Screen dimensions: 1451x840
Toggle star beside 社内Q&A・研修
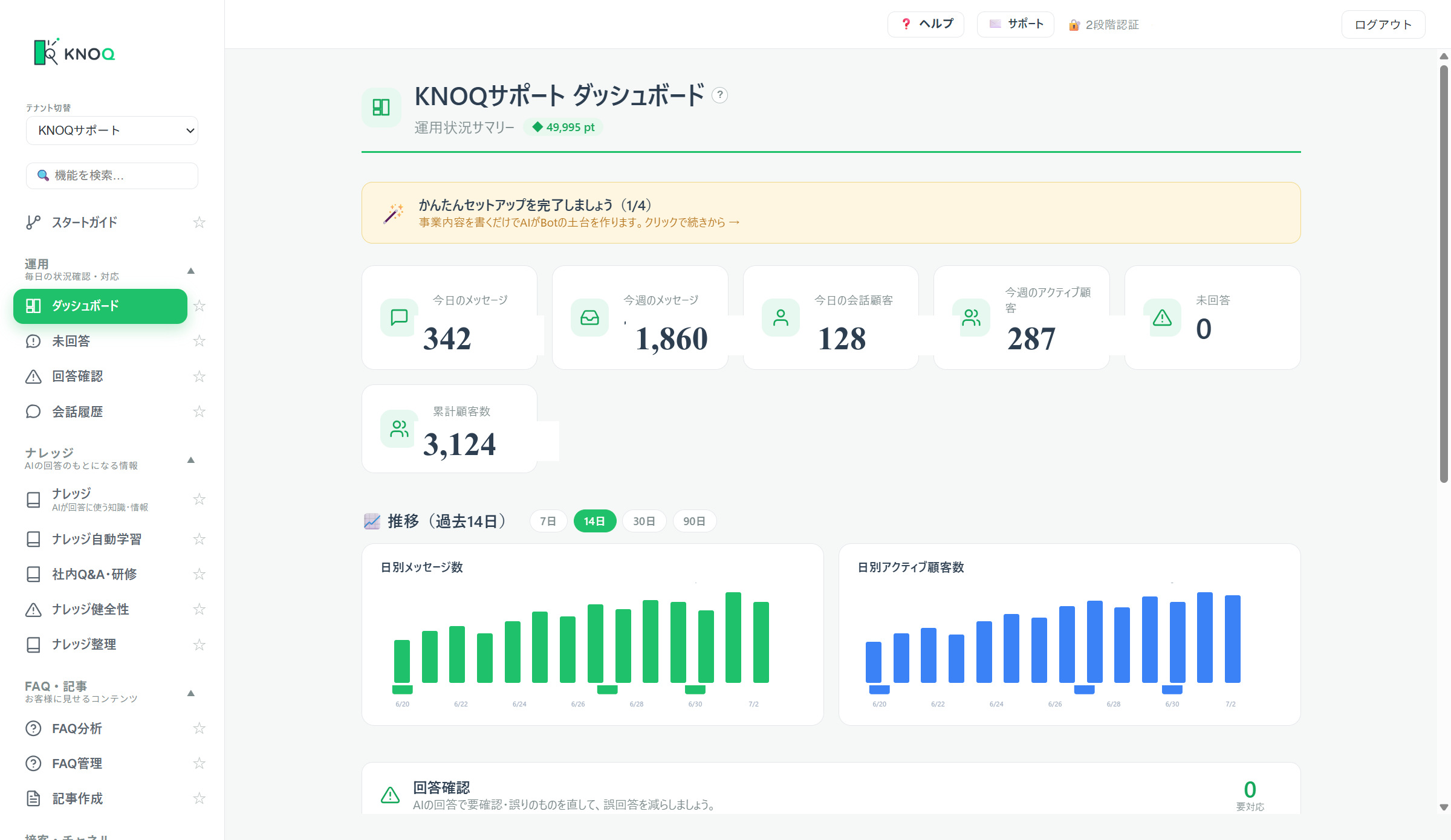(199, 574)
